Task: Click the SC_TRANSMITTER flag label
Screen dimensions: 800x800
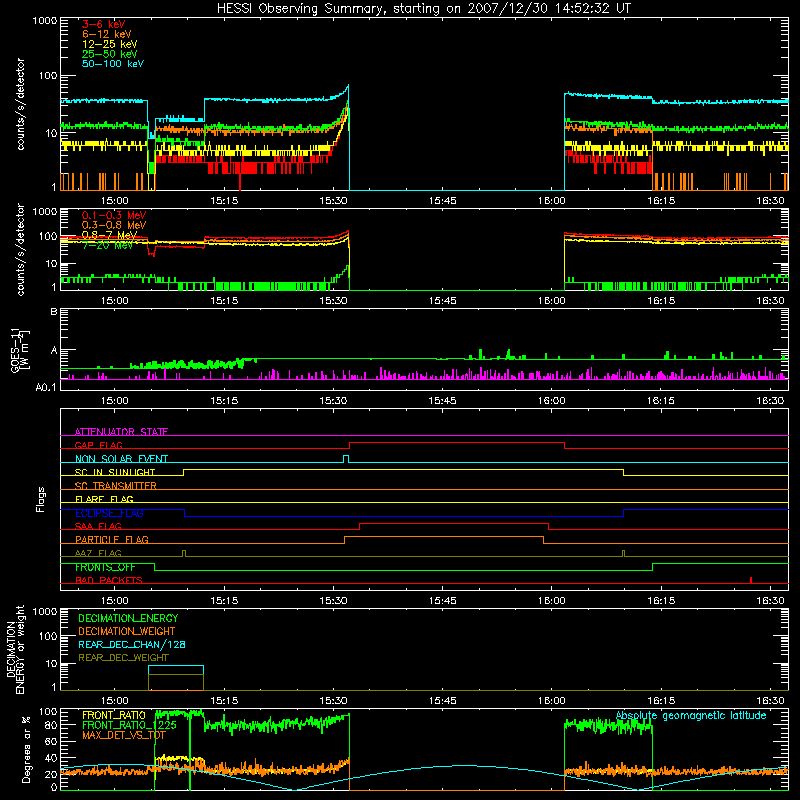Action: click(115, 486)
